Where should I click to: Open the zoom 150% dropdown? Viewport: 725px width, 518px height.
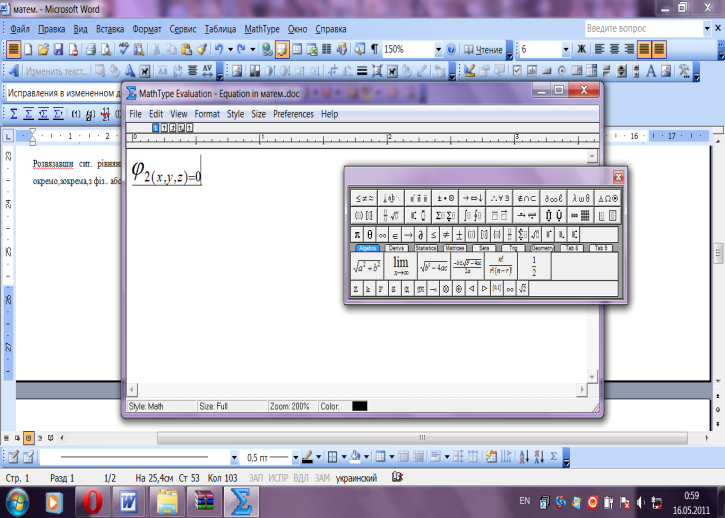438,49
